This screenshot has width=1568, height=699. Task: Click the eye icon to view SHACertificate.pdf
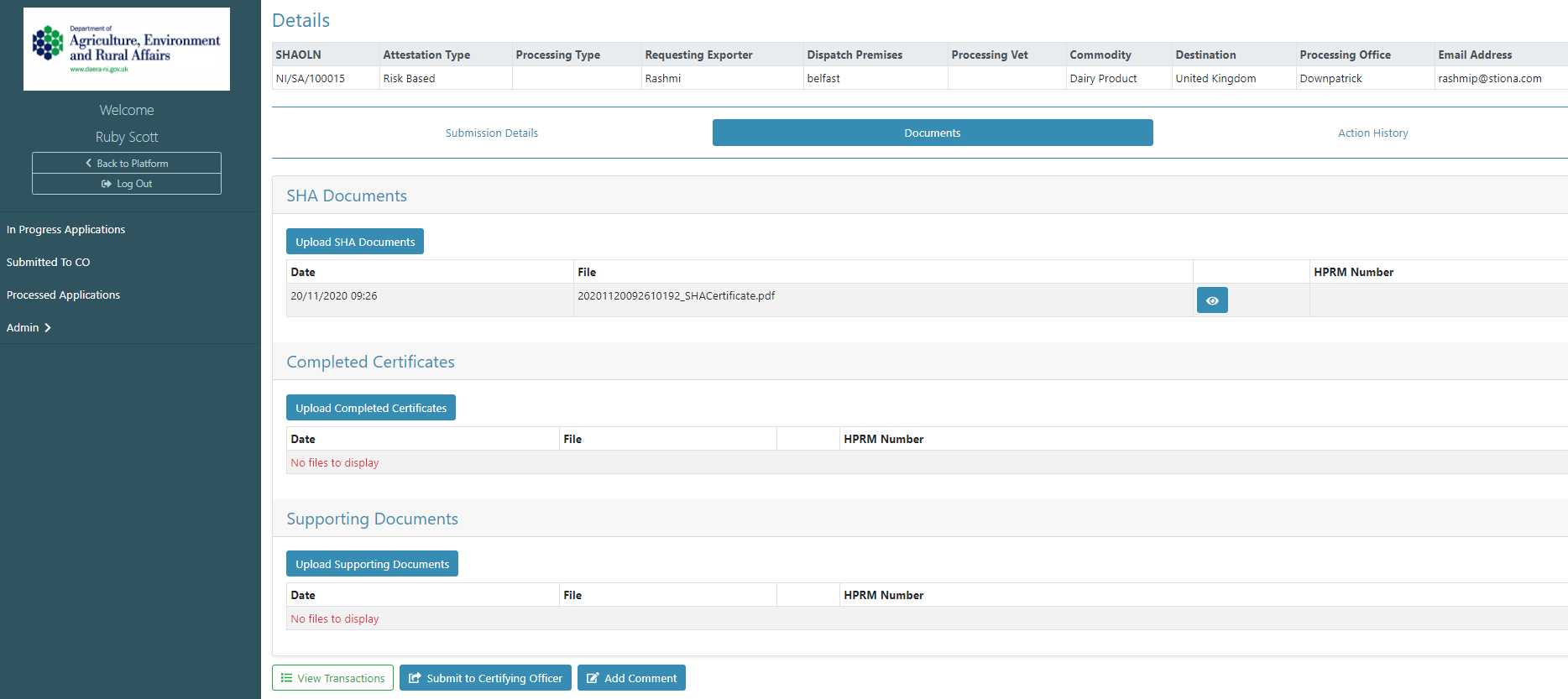1211,300
